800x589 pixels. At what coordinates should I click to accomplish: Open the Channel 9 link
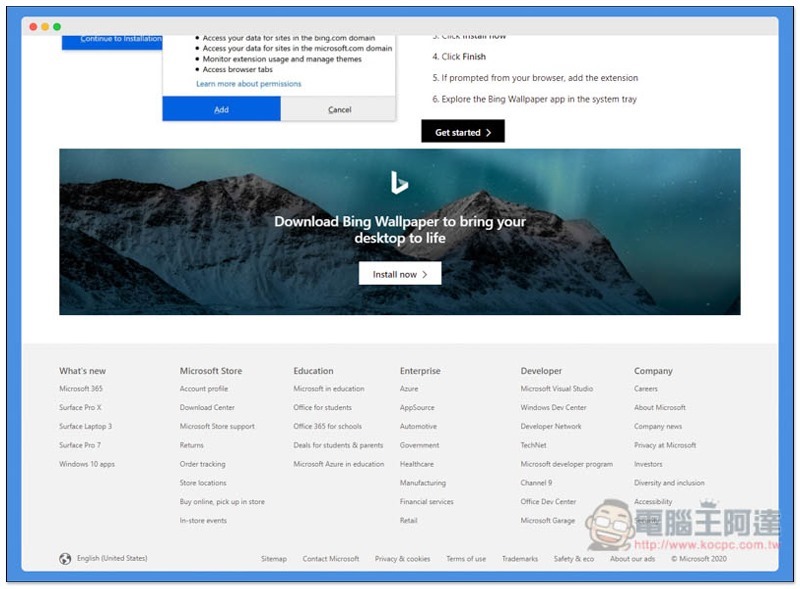[536, 483]
